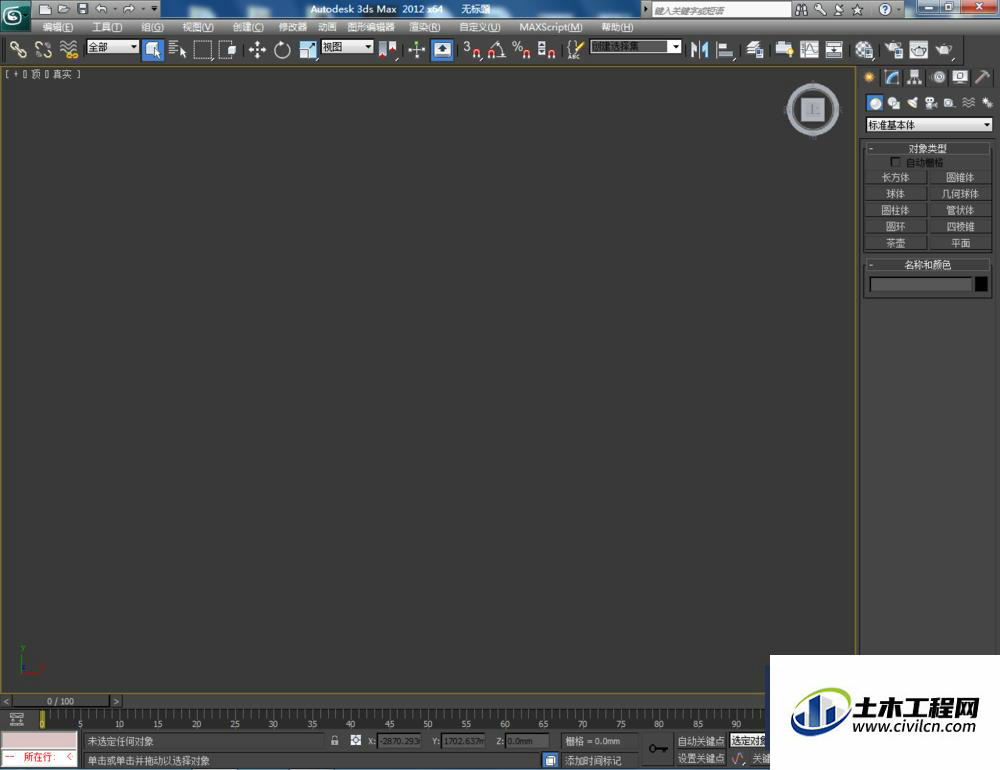This screenshot has width=1000, height=770.
Task: Open the Select by Name list icon
Action: coord(177,50)
